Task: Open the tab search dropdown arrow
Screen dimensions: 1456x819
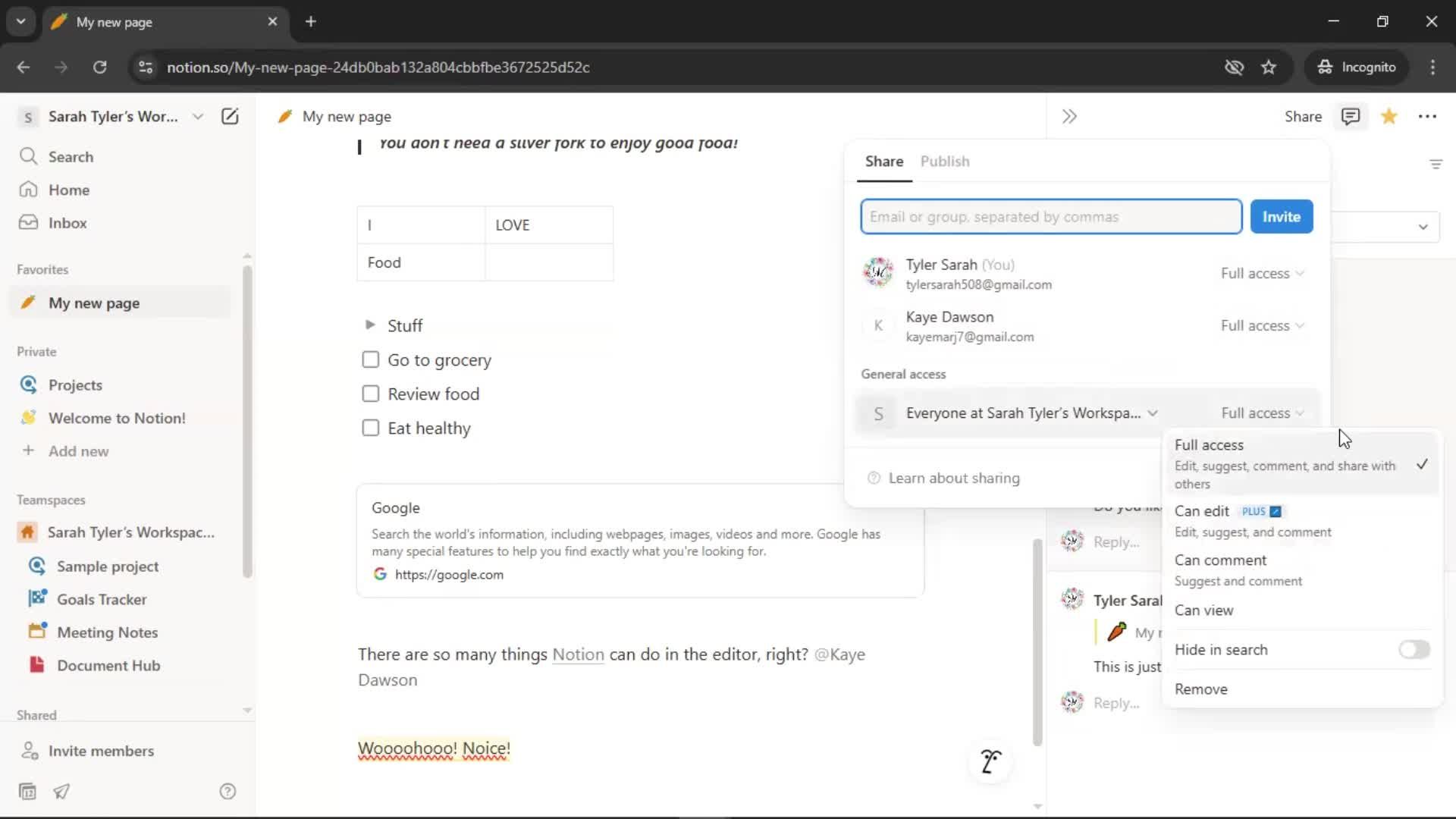Action: tap(21, 21)
